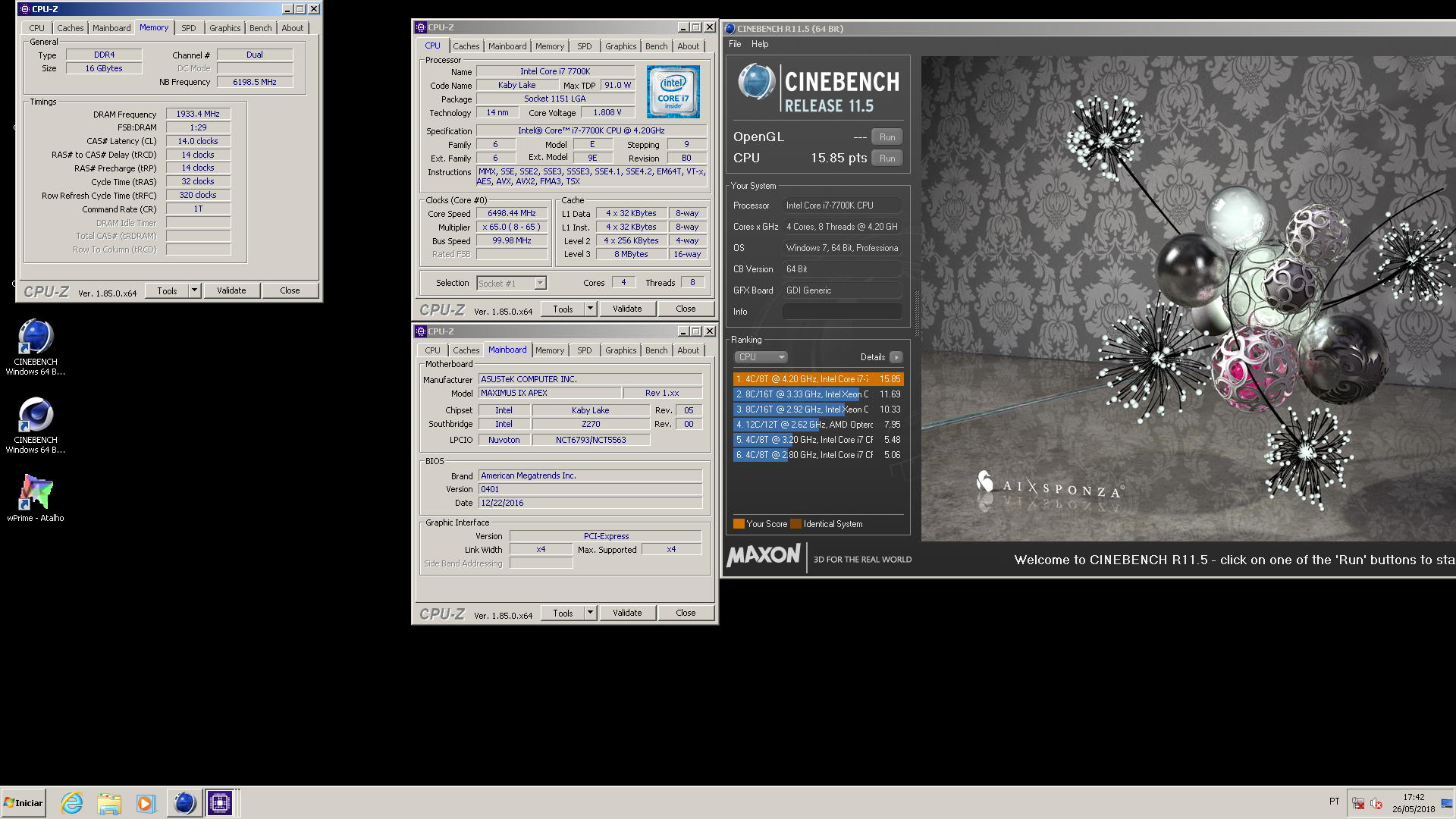This screenshot has height=819, width=1456.
Task: Click CPU-Z title icon of the Mainboard window
Action: point(421,331)
